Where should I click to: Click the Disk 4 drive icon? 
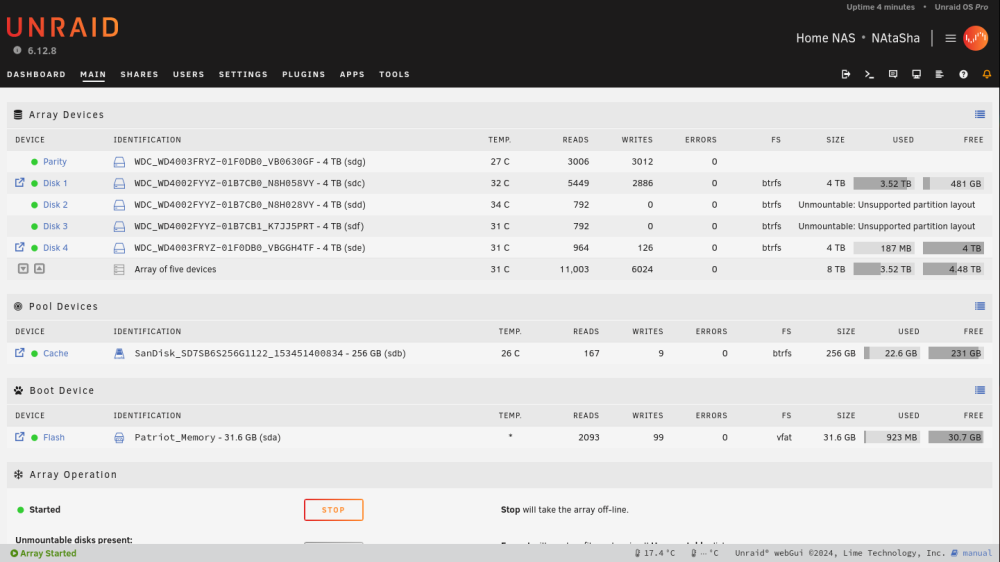pyautogui.click(x=119, y=248)
